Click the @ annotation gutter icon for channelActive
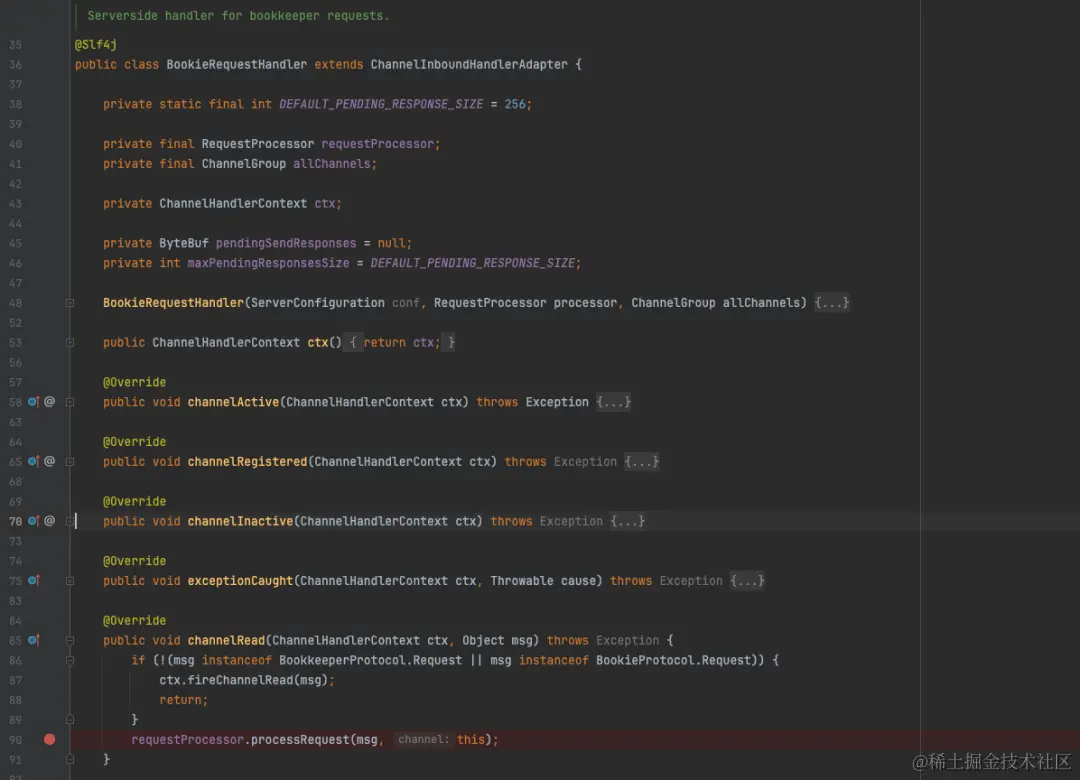The width and height of the screenshot is (1080, 780). 50,402
